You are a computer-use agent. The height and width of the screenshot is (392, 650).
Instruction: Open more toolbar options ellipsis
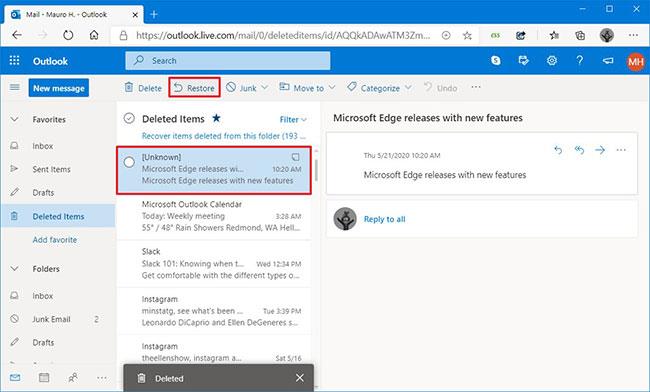click(476, 87)
